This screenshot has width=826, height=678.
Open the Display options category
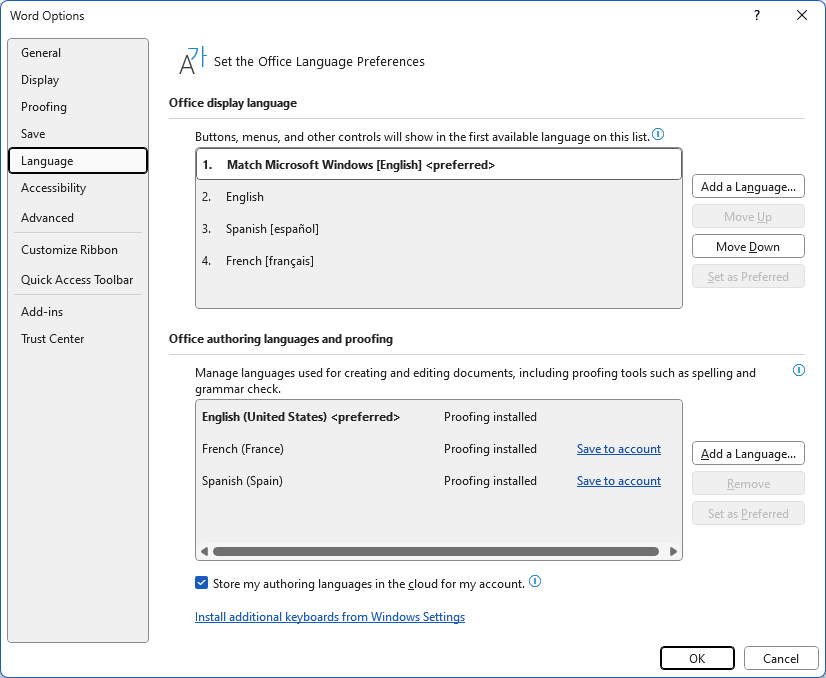pos(78,80)
